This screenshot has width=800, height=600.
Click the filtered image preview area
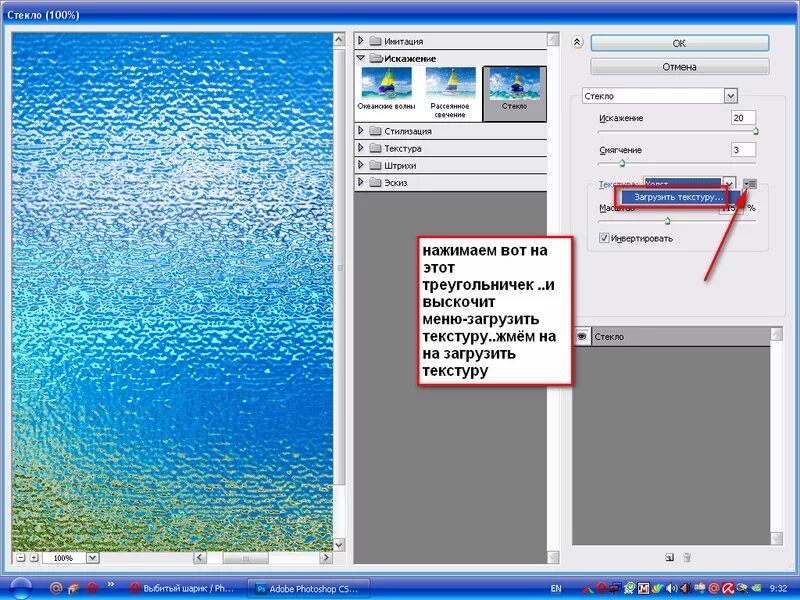click(172, 292)
